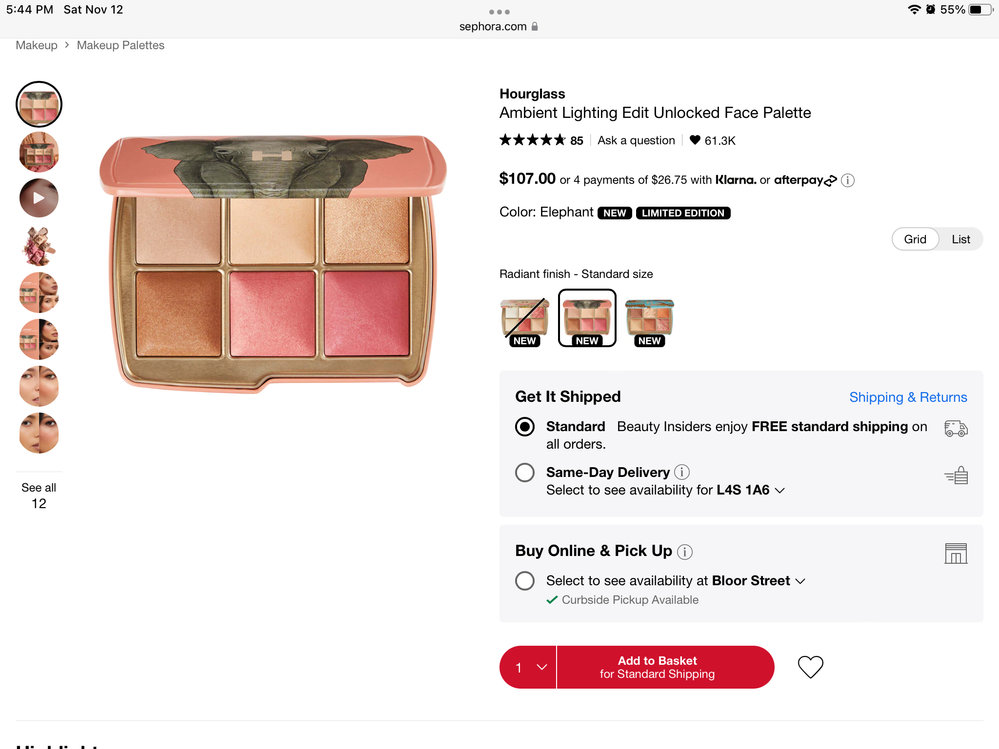Click the info icon beside Same-Day Delivery
This screenshot has height=749, width=999.
click(682, 472)
